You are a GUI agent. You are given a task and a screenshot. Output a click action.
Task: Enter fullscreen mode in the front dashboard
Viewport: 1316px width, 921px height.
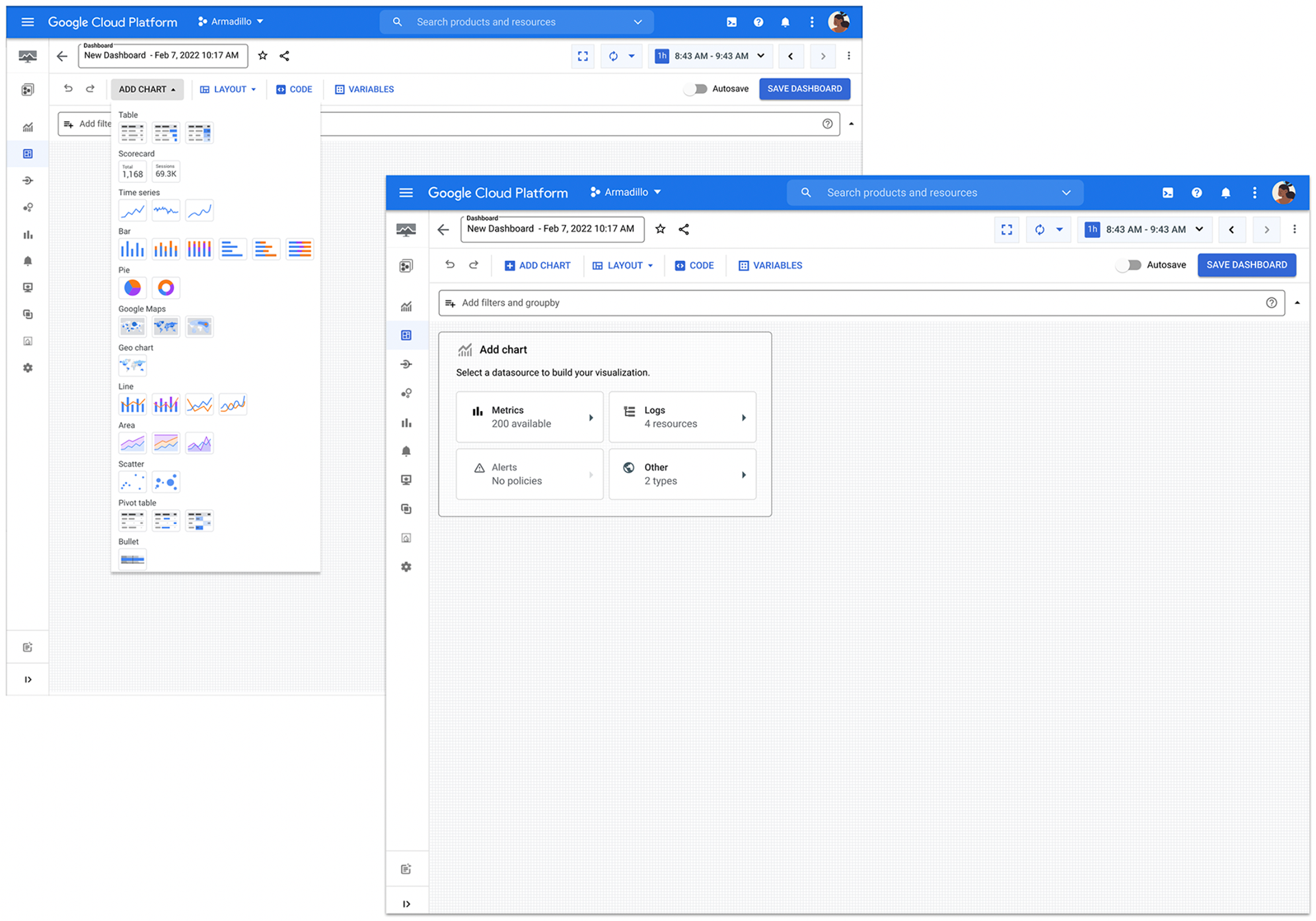[x=1006, y=230]
